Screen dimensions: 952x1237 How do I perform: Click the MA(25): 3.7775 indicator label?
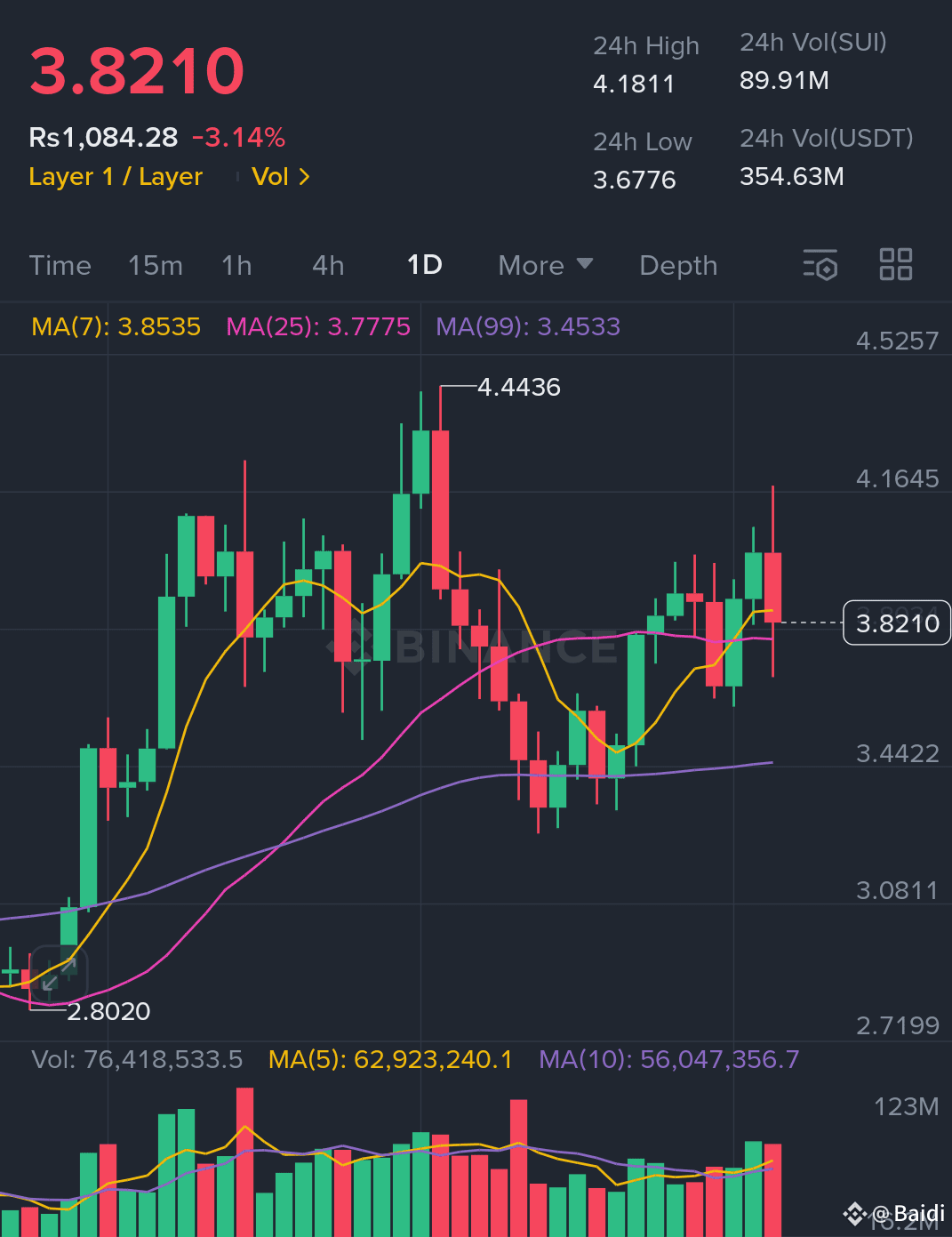[x=318, y=326]
